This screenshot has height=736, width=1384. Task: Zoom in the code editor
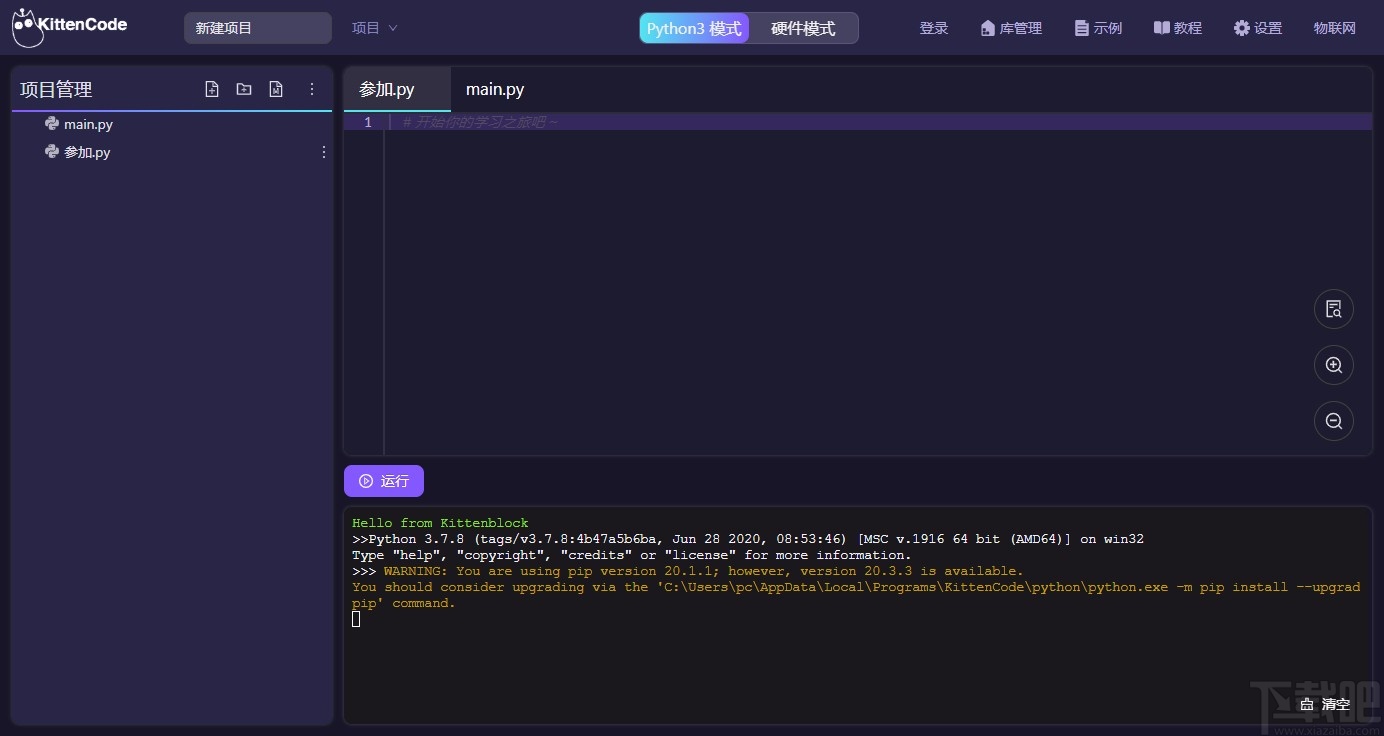[x=1334, y=365]
